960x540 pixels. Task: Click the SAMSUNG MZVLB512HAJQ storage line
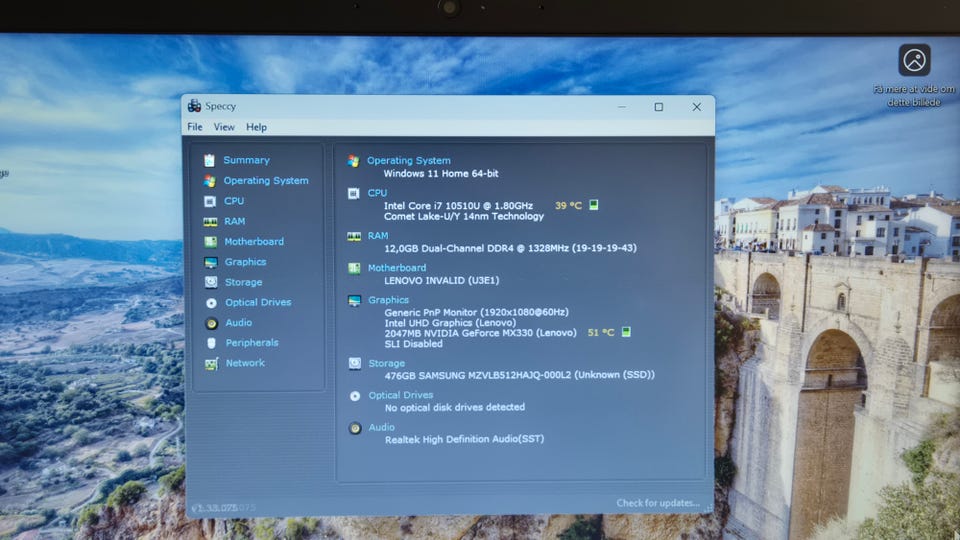[519, 375]
